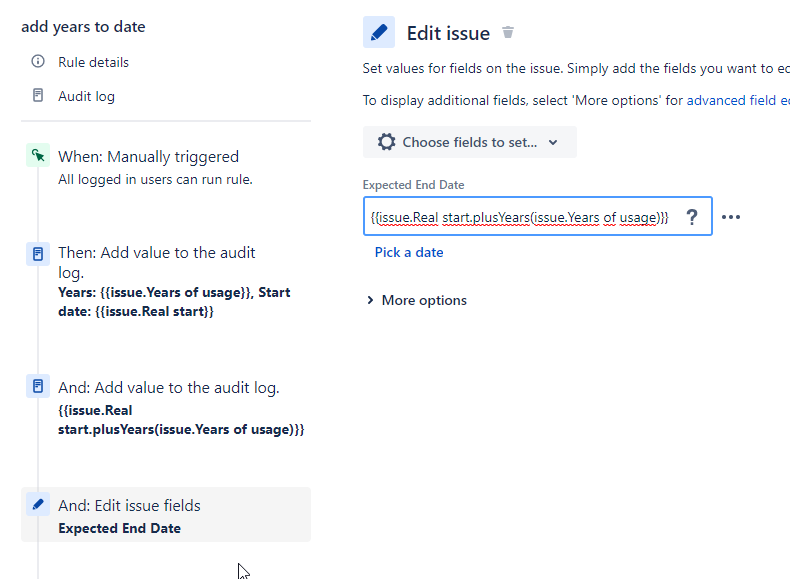
Task: Select the When: Manually triggered step
Action: pyautogui.click(x=148, y=157)
